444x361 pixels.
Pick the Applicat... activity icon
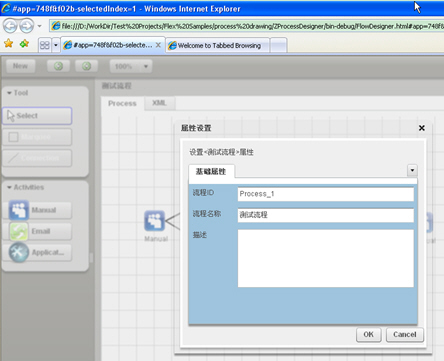coord(18,252)
